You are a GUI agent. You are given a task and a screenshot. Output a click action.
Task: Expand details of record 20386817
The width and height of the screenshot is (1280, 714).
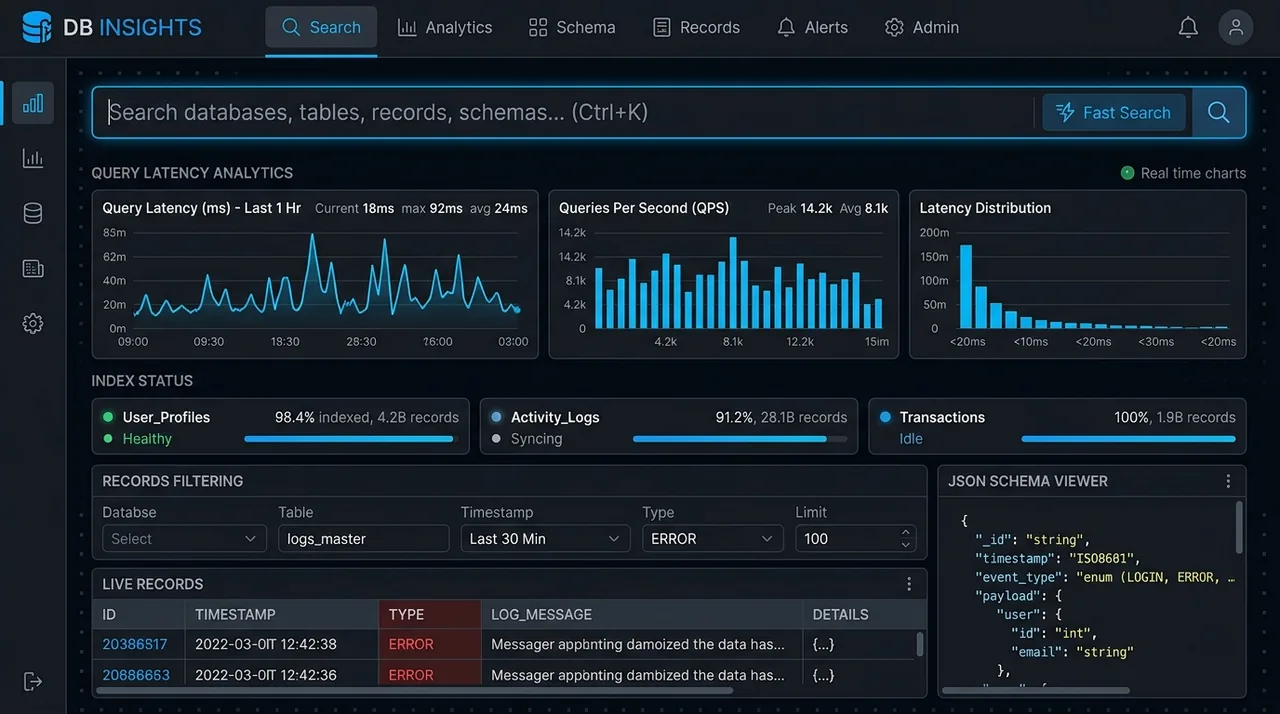click(x=823, y=645)
